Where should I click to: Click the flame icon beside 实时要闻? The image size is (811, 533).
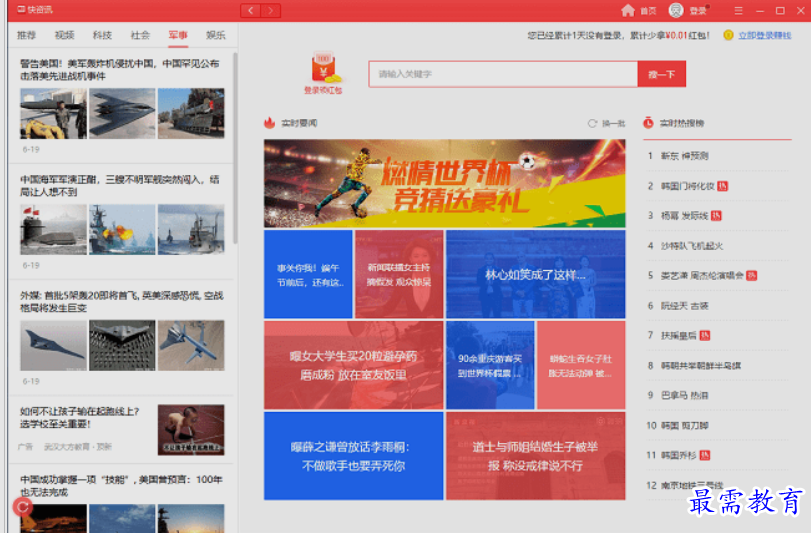269,123
